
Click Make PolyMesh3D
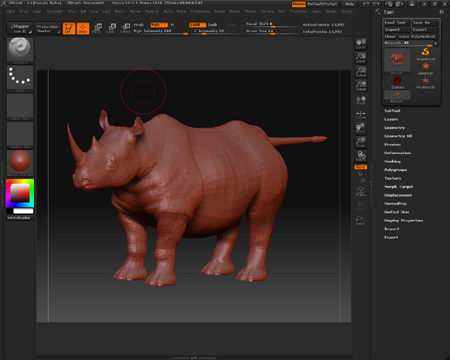point(419,37)
